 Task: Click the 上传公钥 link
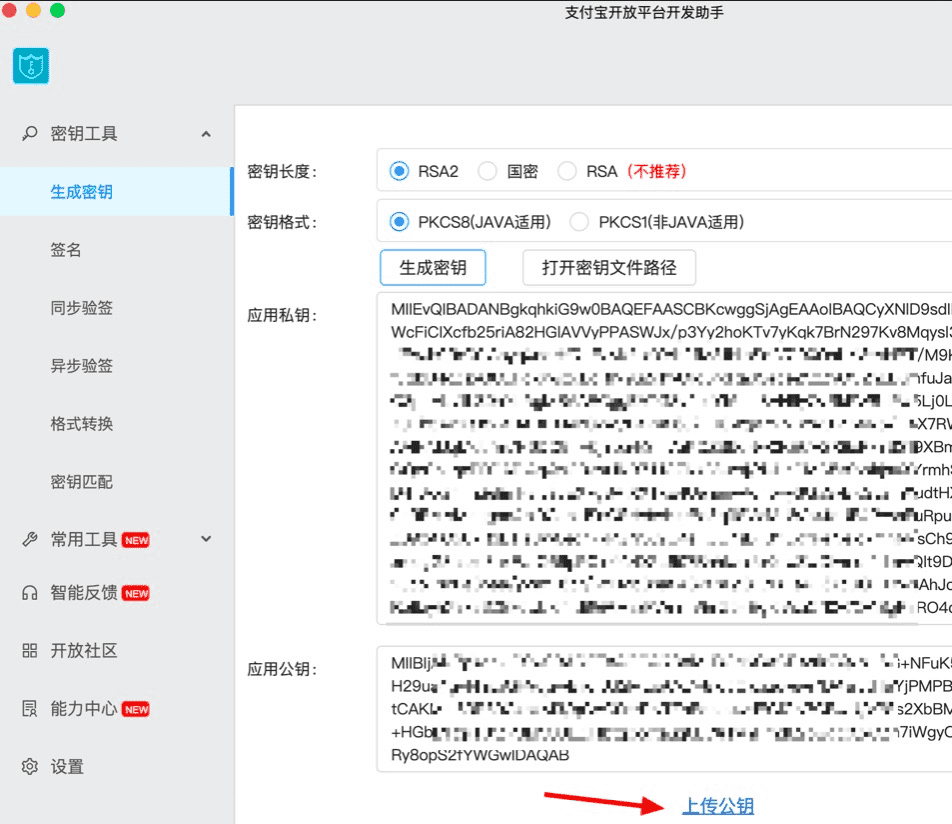click(718, 806)
